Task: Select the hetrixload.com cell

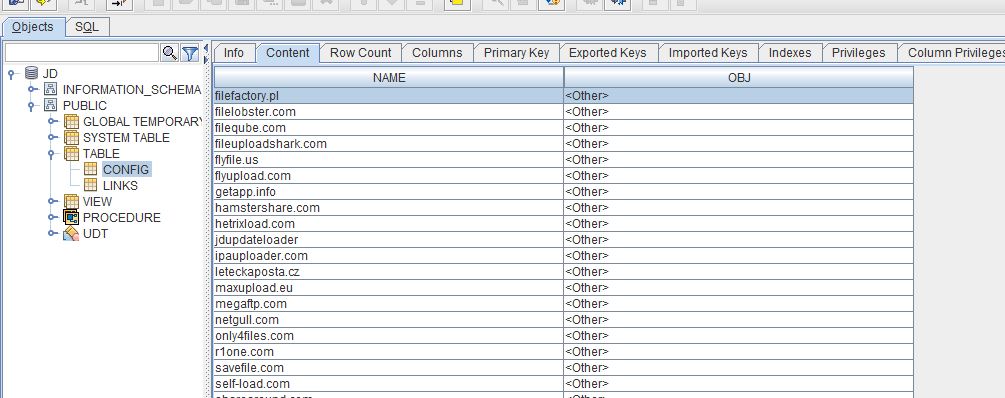Action: pyautogui.click(x=389, y=224)
